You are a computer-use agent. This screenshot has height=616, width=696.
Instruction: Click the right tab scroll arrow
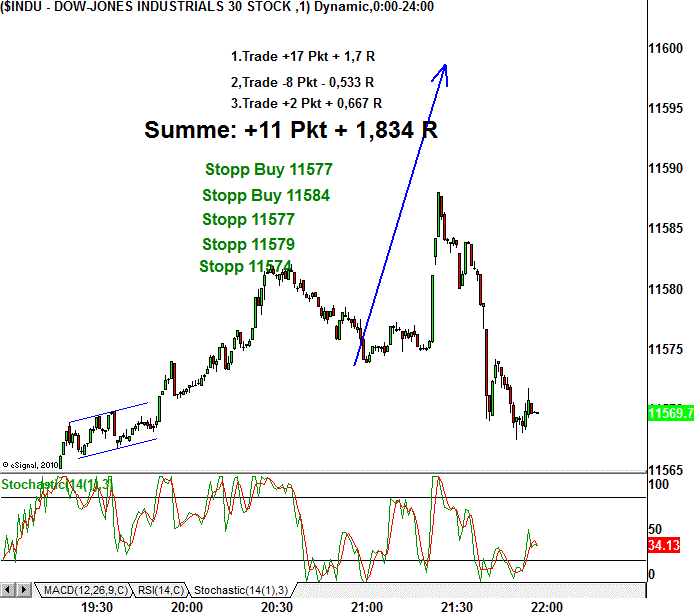click(x=25, y=591)
